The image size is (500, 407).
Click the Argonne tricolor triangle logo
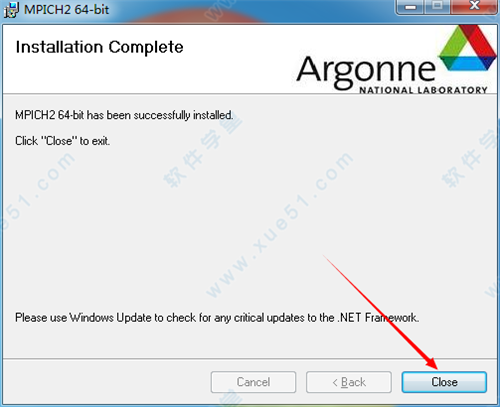click(x=468, y=48)
